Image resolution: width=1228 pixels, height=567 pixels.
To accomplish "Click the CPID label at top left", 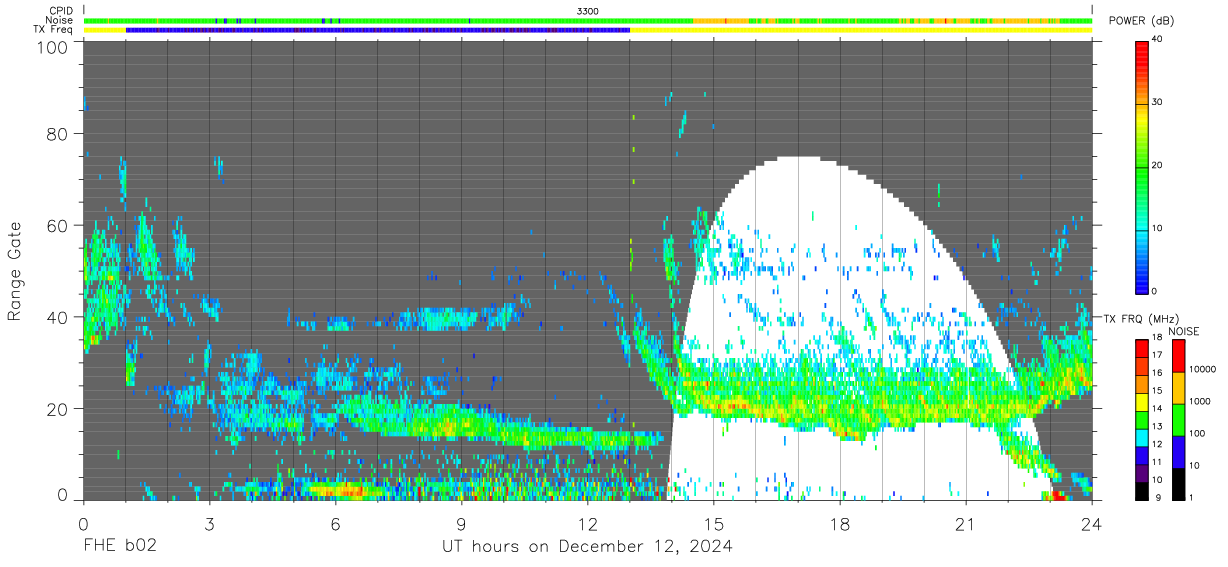I will coord(61,11).
